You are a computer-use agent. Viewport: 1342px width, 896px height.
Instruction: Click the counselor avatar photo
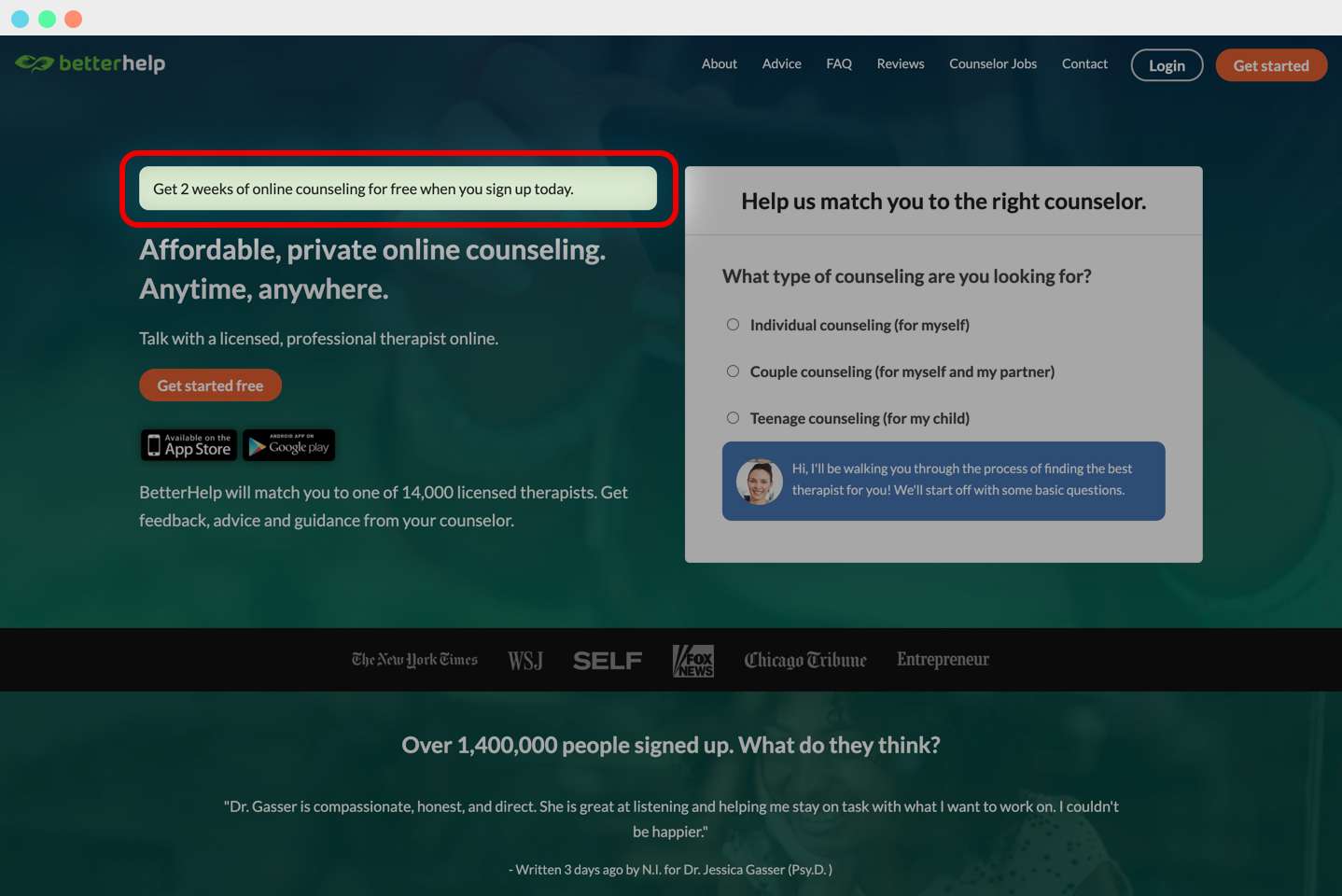(x=759, y=482)
